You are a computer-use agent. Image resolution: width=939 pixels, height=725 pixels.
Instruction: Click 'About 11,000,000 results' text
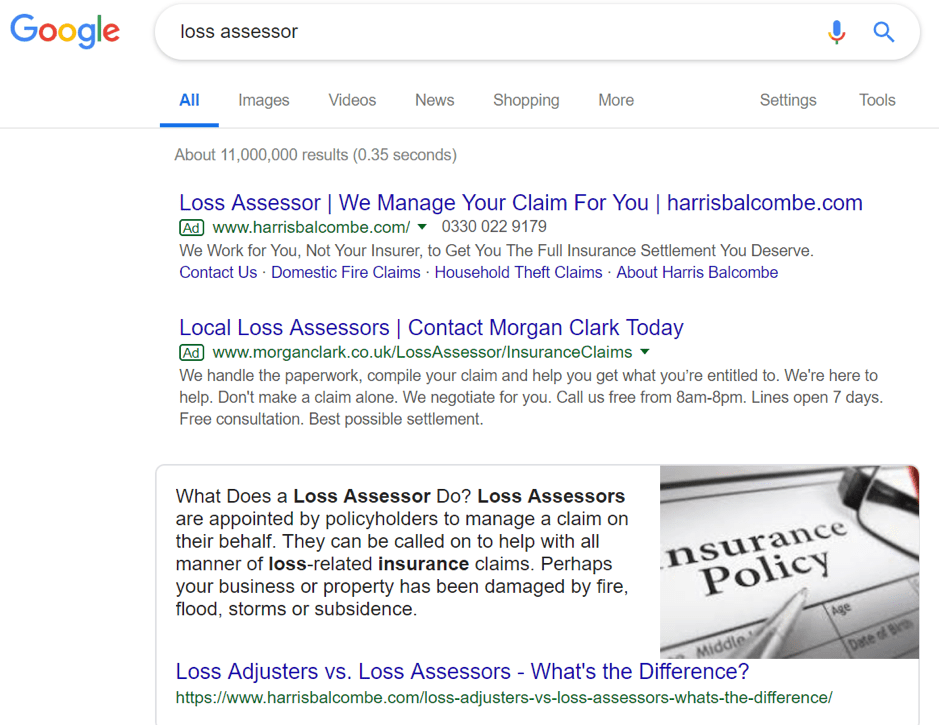316,155
